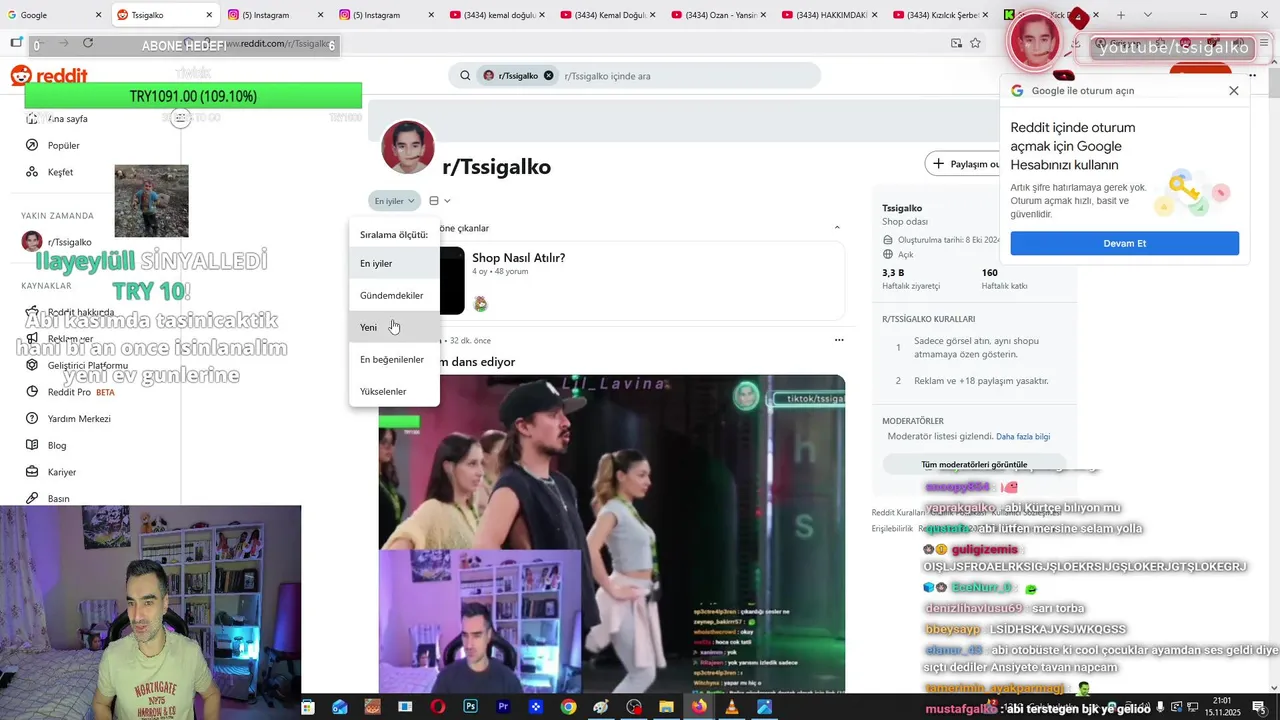Open VLC media player from the taskbar

tap(731, 707)
